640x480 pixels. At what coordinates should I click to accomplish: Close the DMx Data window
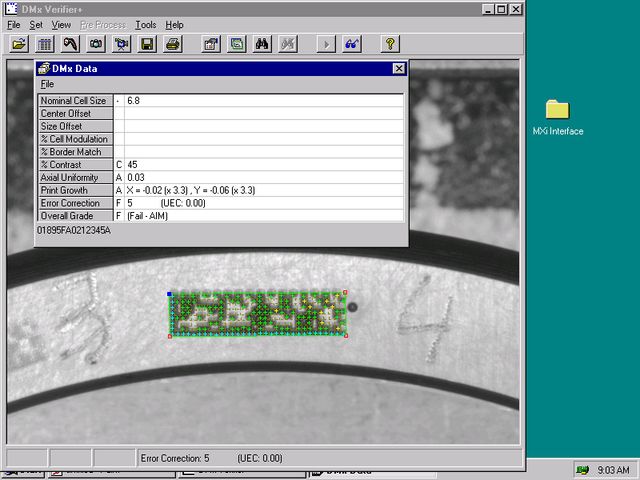[x=399, y=68]
